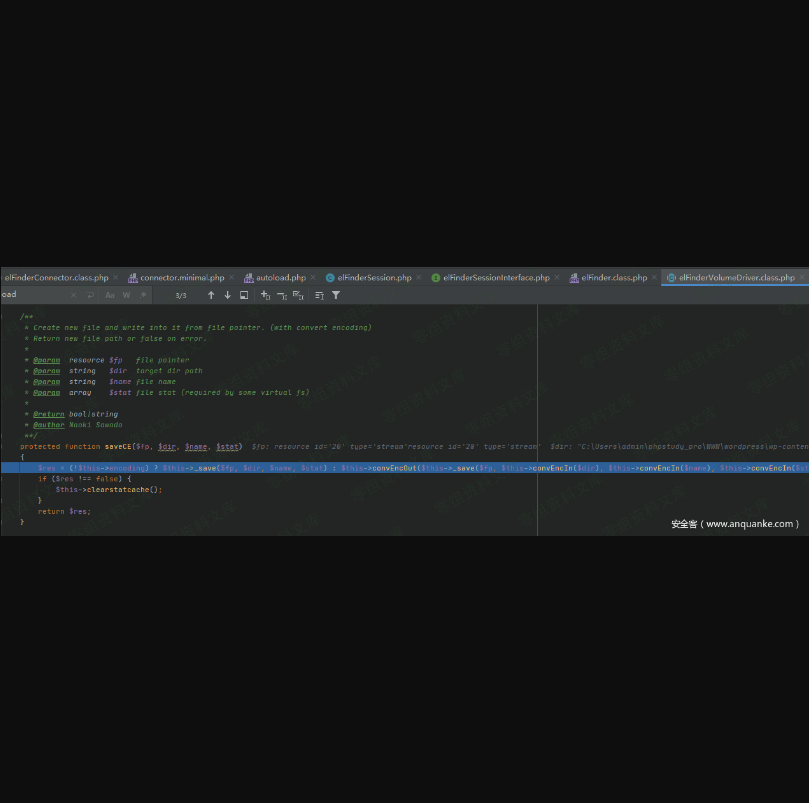This screenshot has width=809, height=803.
Task: Close the elFinderVolumeDriver.class.php tab
Action: 802,278
